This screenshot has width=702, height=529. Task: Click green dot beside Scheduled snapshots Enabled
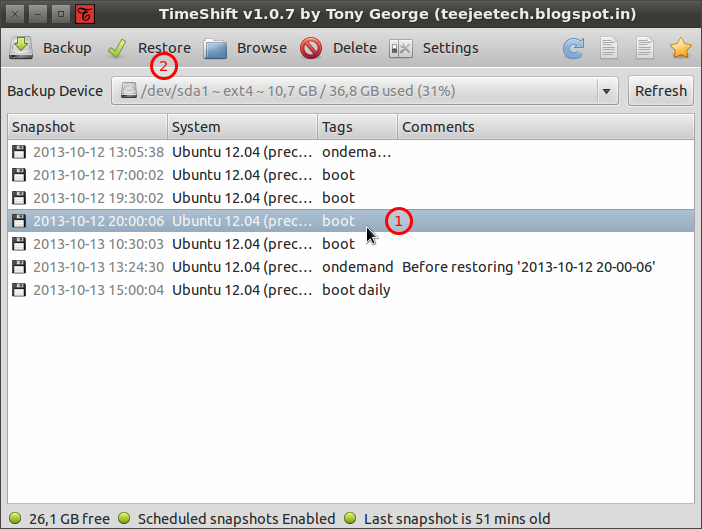coord(124,518)
